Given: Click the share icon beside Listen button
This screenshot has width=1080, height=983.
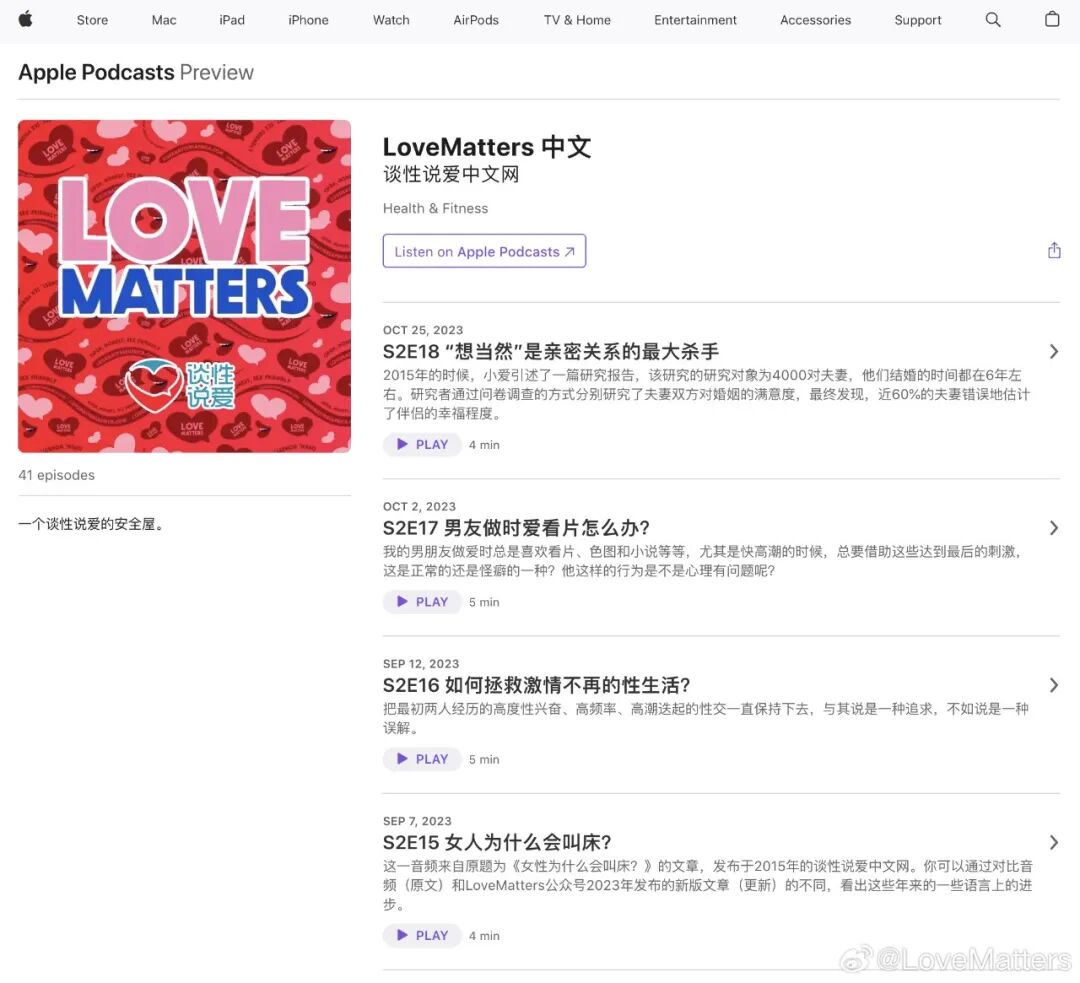Looking at the screenshot, I should coord(1054,250).
